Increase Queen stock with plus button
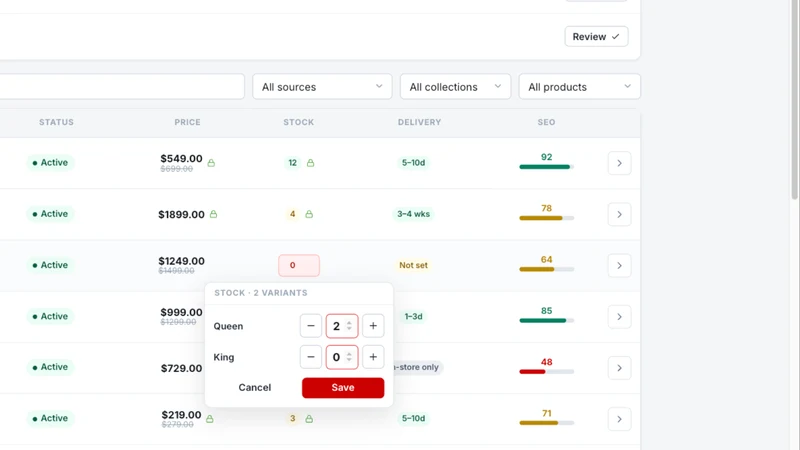This screenshot has width=800, height=450. click(x=373, y=326)
